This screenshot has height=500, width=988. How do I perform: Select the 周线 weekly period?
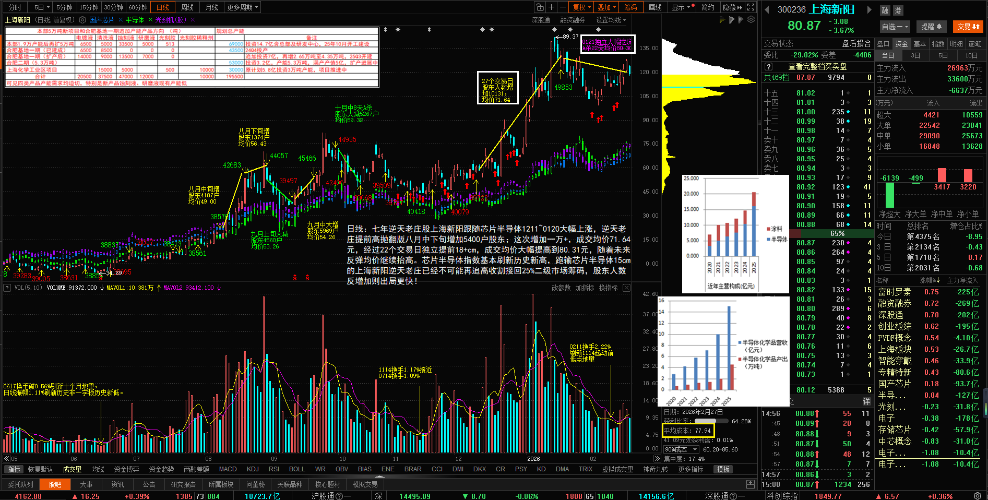coord(187,8)
